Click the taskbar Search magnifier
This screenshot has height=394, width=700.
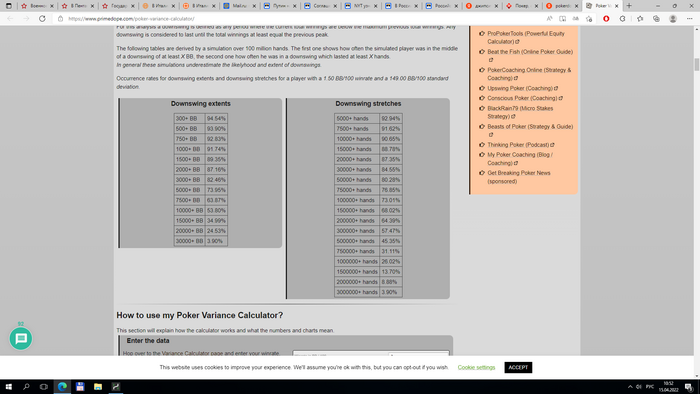(26, 386)
